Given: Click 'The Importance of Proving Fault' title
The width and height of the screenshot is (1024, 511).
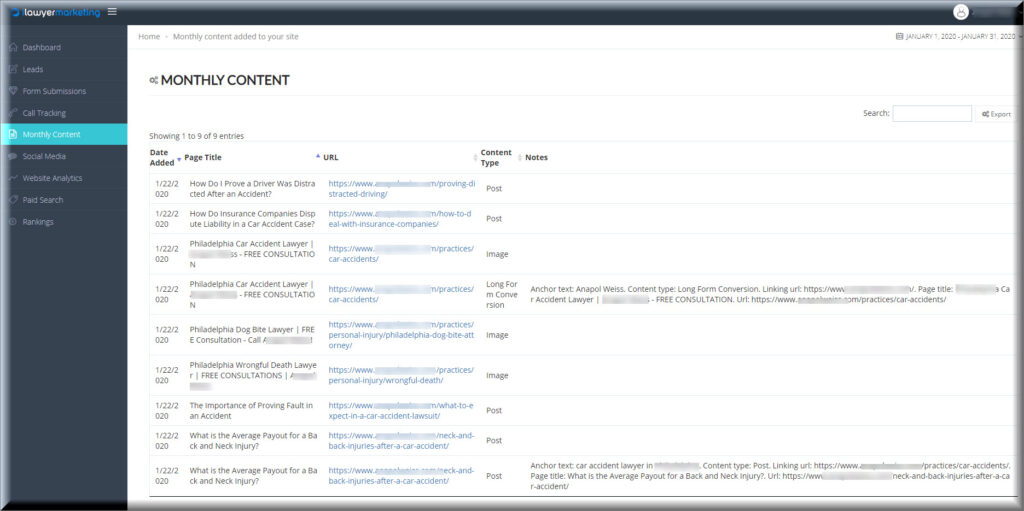Looking at the screenshot, I should coord(251,410).
